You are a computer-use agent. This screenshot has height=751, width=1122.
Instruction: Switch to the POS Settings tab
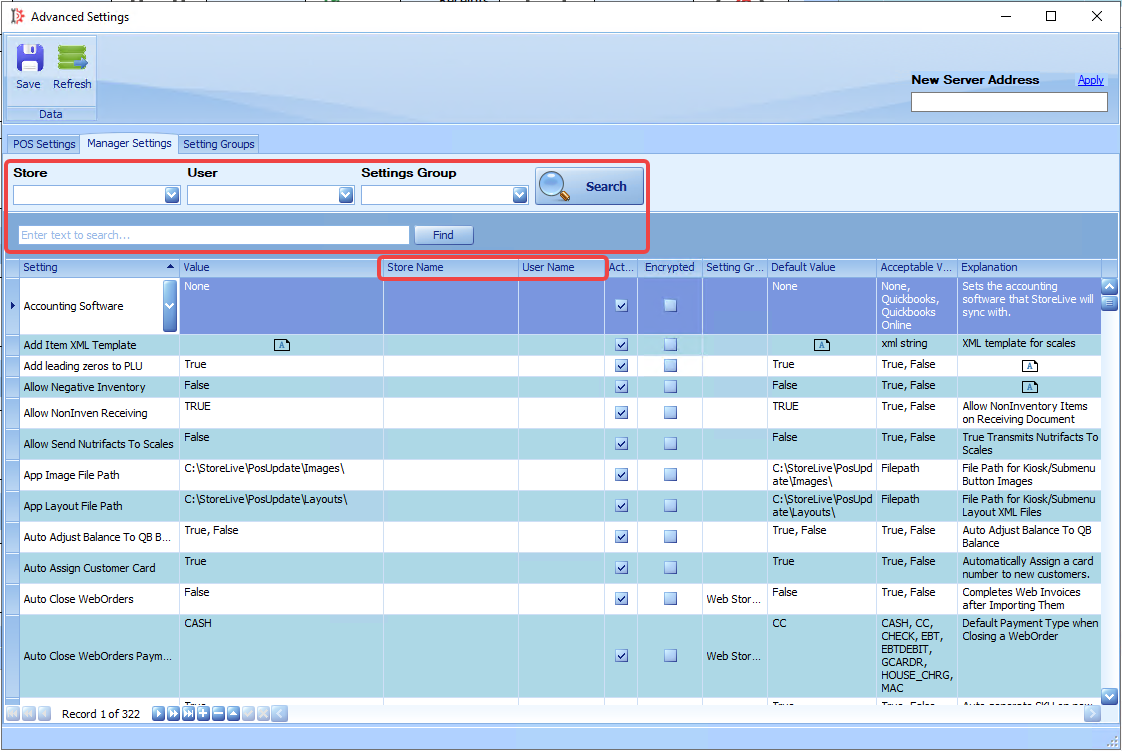(44, 144)
